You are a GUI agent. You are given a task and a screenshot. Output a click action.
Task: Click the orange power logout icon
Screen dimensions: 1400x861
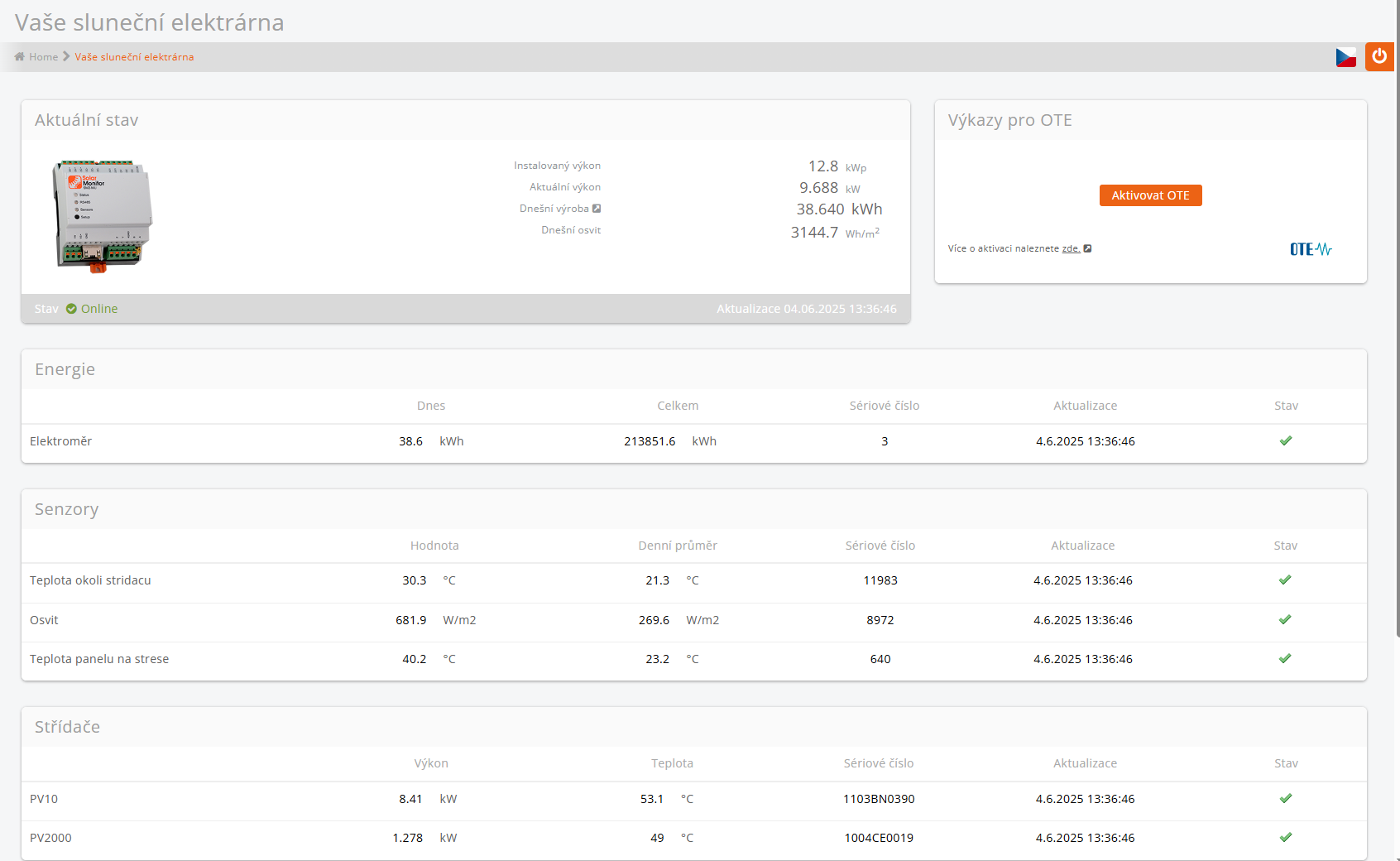[1378, 56]
